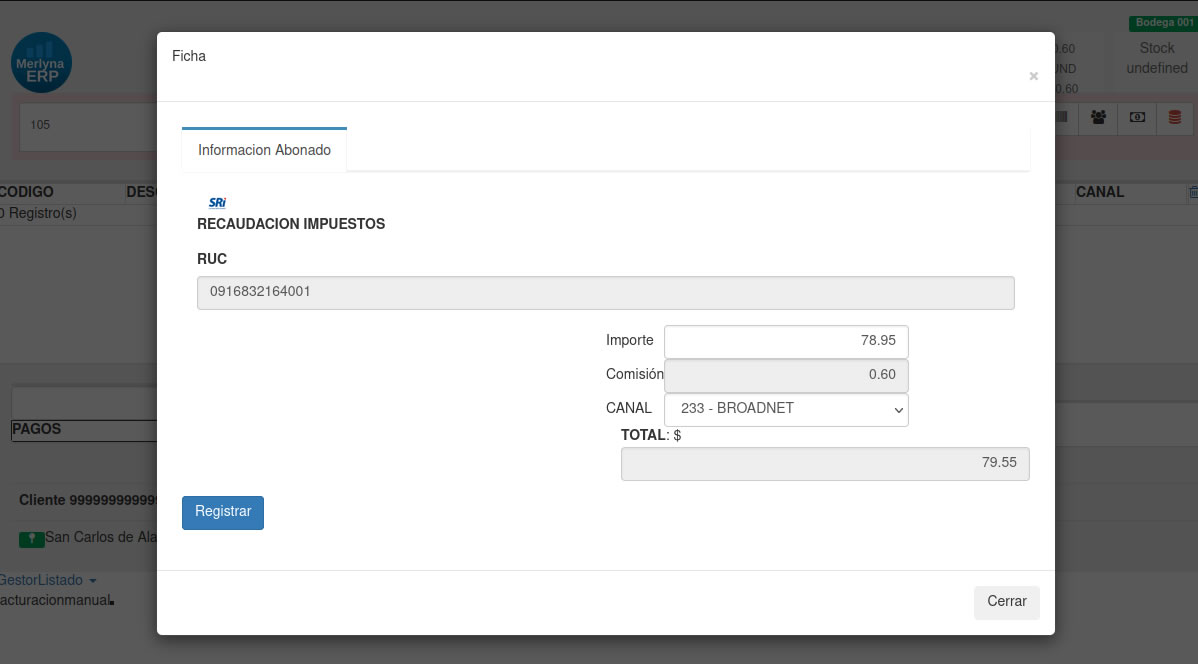
Task: Open the CANAL dropdown showing BROADNET
Action: pos(786,409)
